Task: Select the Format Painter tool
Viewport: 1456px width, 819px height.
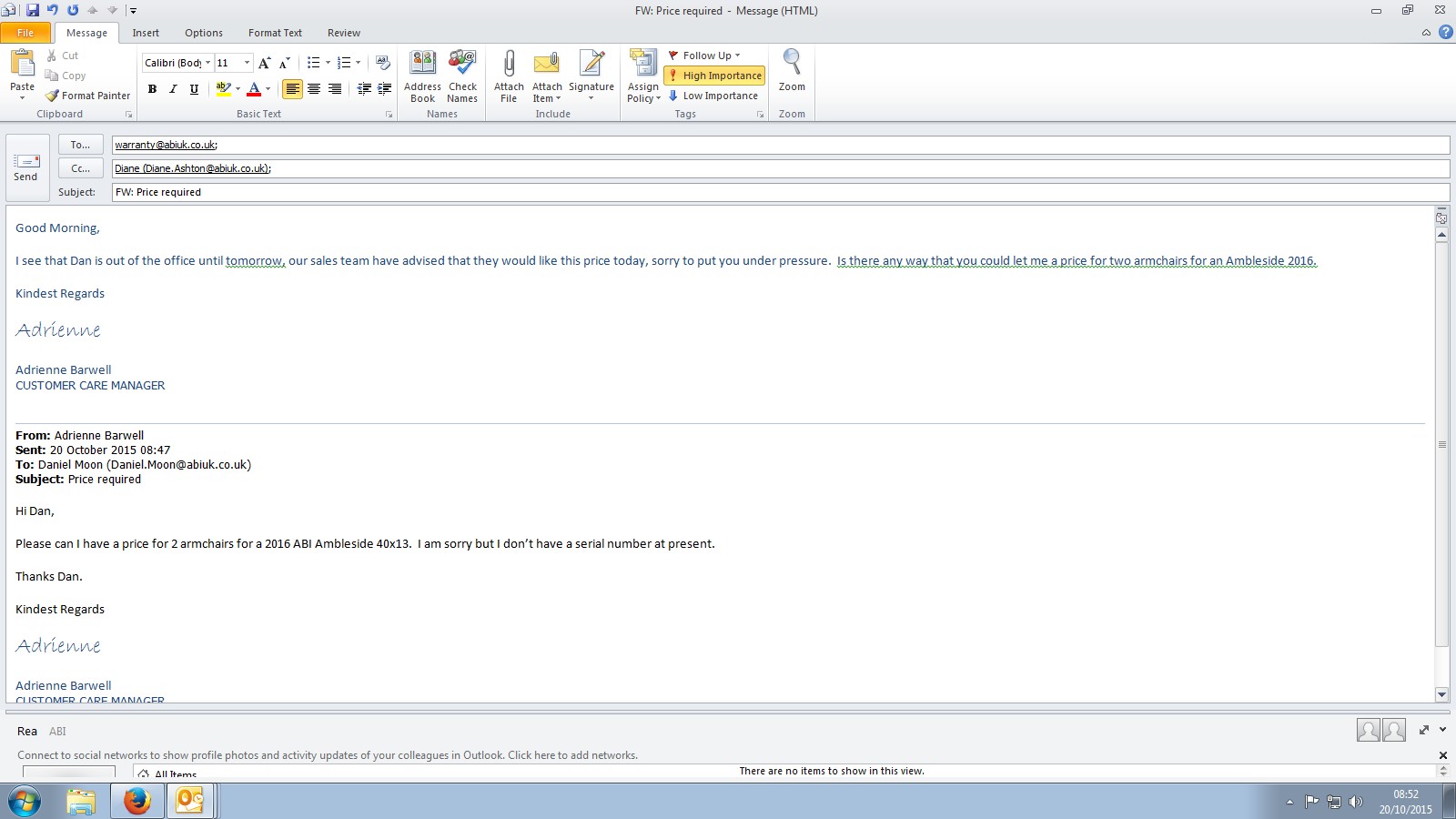Action: click(88, 96)
